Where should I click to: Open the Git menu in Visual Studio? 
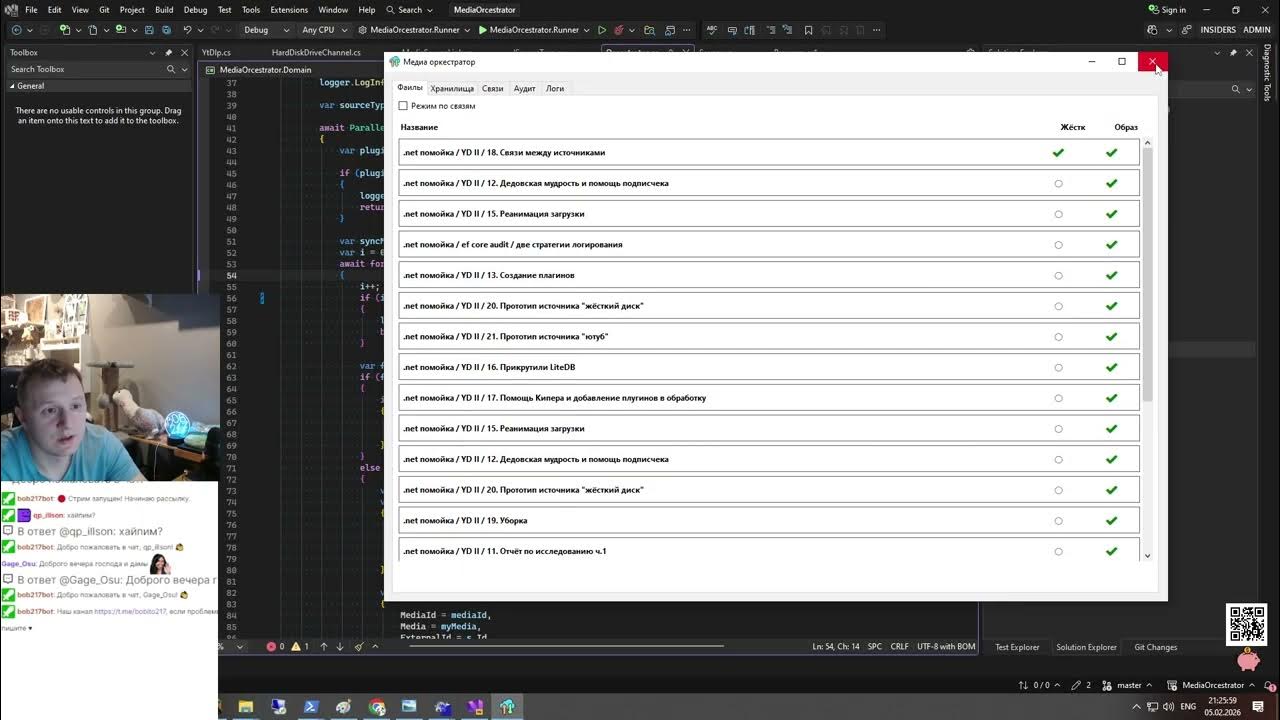pyautogui.click(x=104, y=10)
